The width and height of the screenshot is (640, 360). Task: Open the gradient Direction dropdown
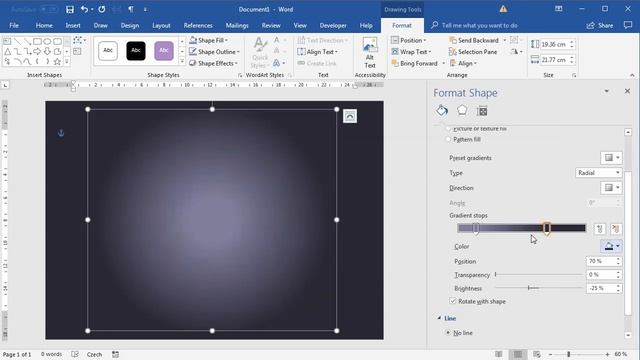pyautogui.click(x=611, y=188)
